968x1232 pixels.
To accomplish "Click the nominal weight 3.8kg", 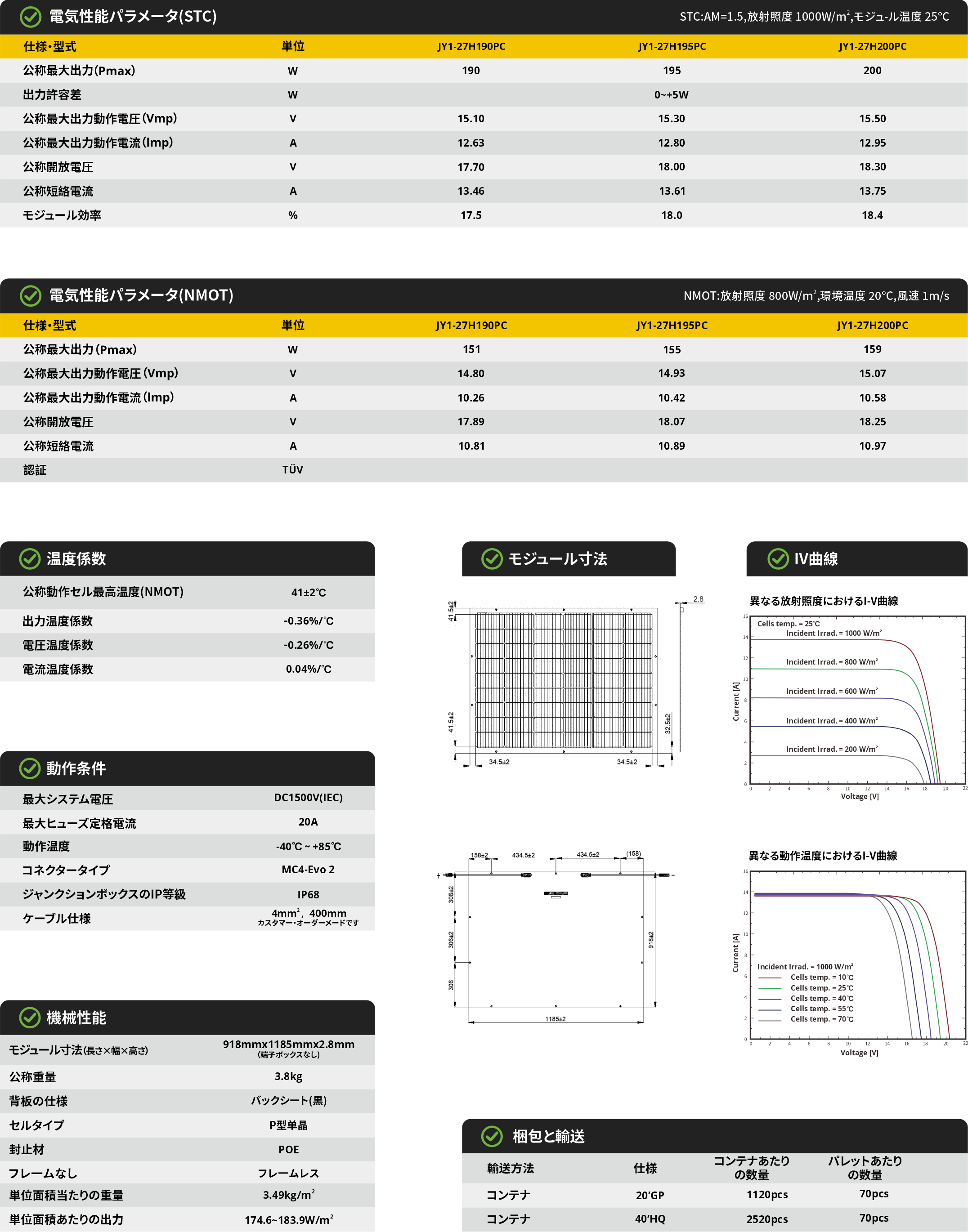I will pyautogui.click(x=288, y=1077).
